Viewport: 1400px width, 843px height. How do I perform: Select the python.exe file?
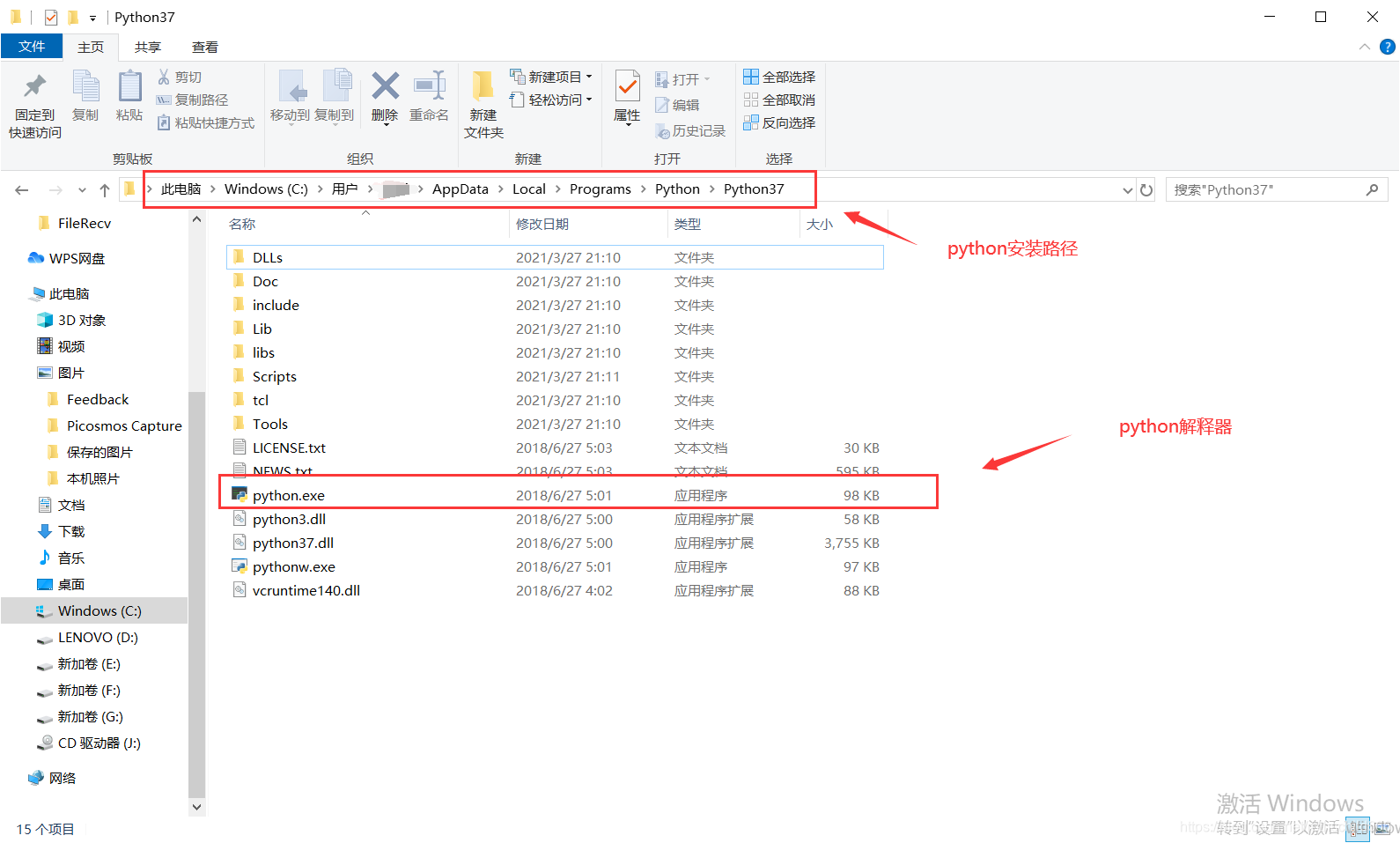[555, 495]
